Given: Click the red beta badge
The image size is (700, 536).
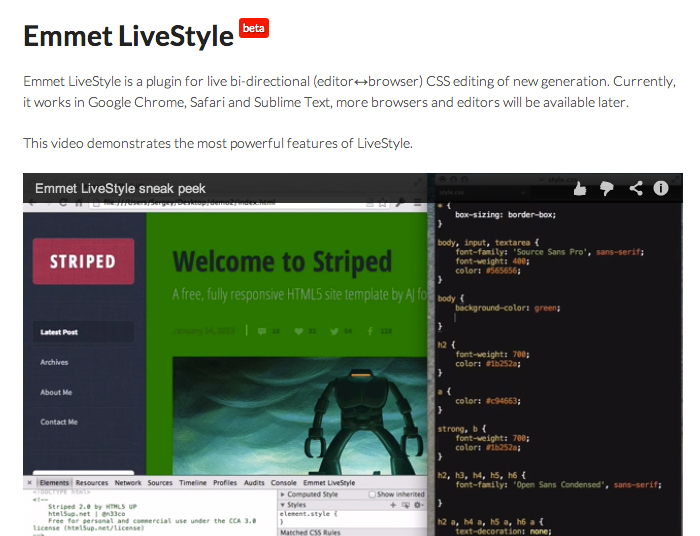Looking at the screenshot, I should [x=254, y=28].
